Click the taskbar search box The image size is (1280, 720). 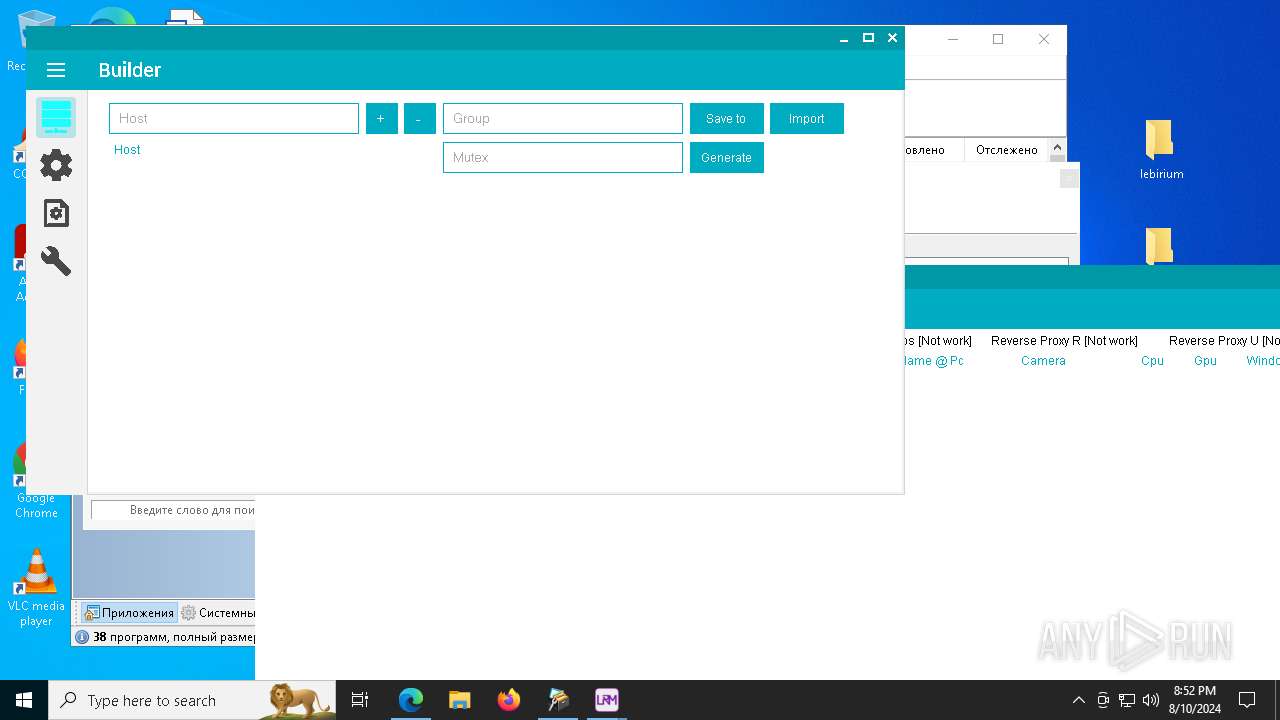click(192, 700)
